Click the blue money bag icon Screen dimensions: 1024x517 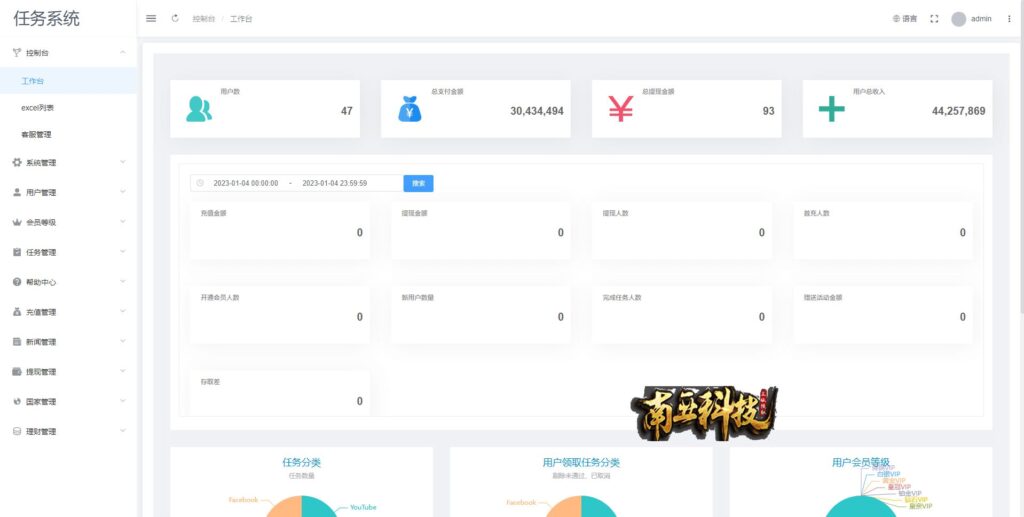point(409,109)
